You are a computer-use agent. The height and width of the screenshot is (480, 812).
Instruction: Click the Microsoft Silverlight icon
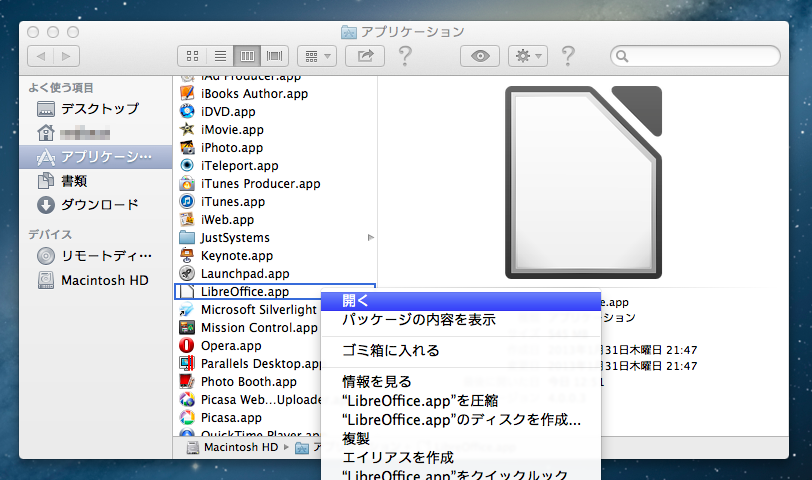click(x=187, y=310)
